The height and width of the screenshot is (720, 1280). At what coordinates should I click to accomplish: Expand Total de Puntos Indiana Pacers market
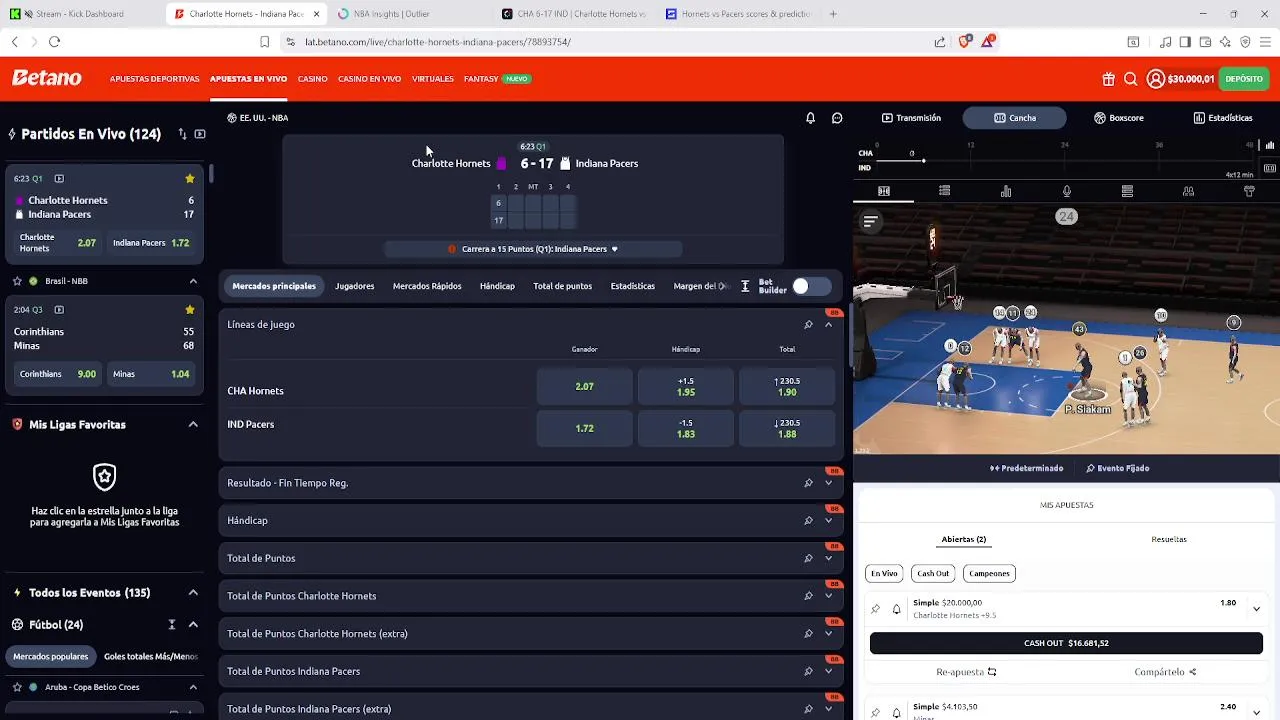coord(828,671)
